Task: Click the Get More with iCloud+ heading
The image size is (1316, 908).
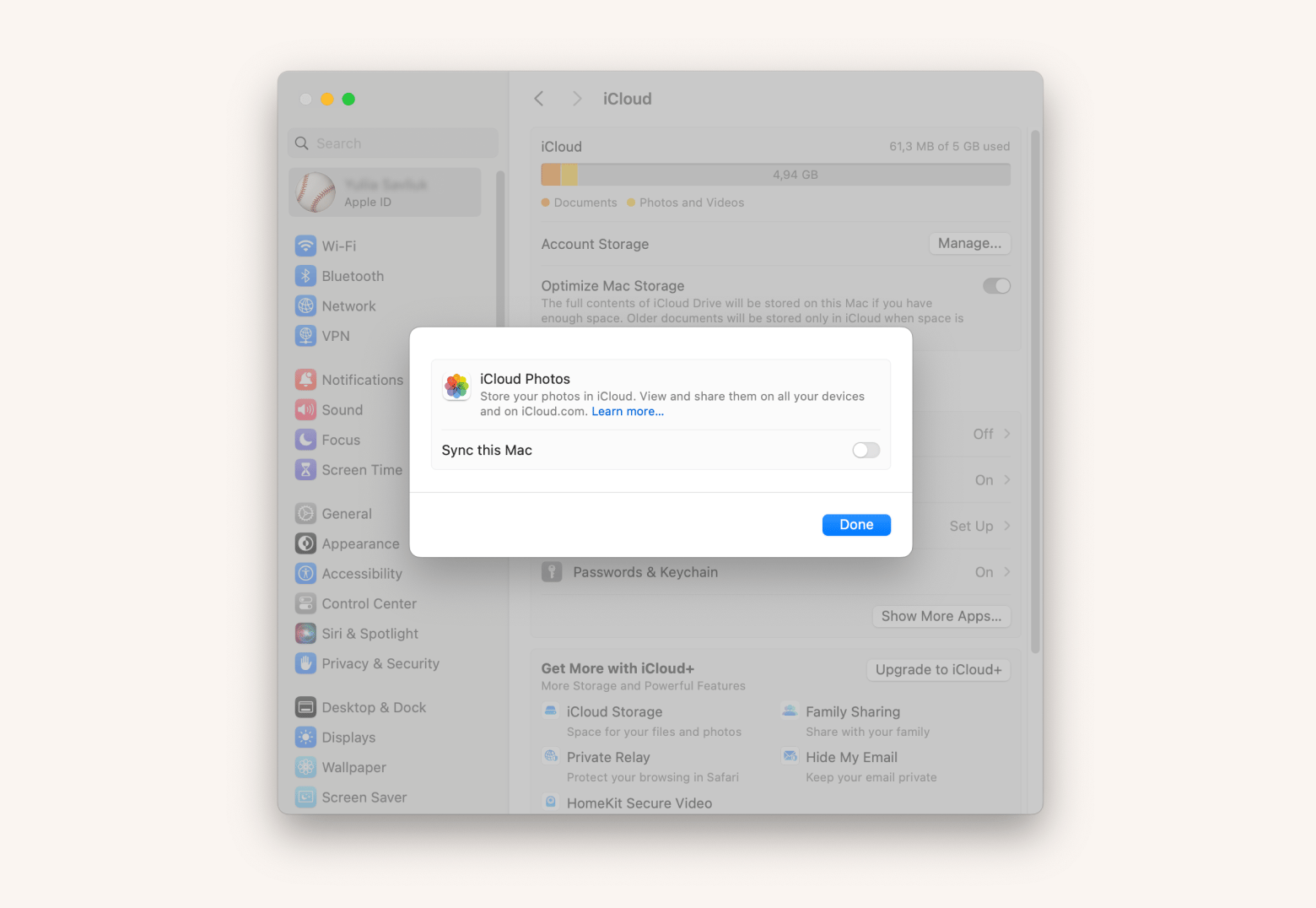Action: (618, 668)
